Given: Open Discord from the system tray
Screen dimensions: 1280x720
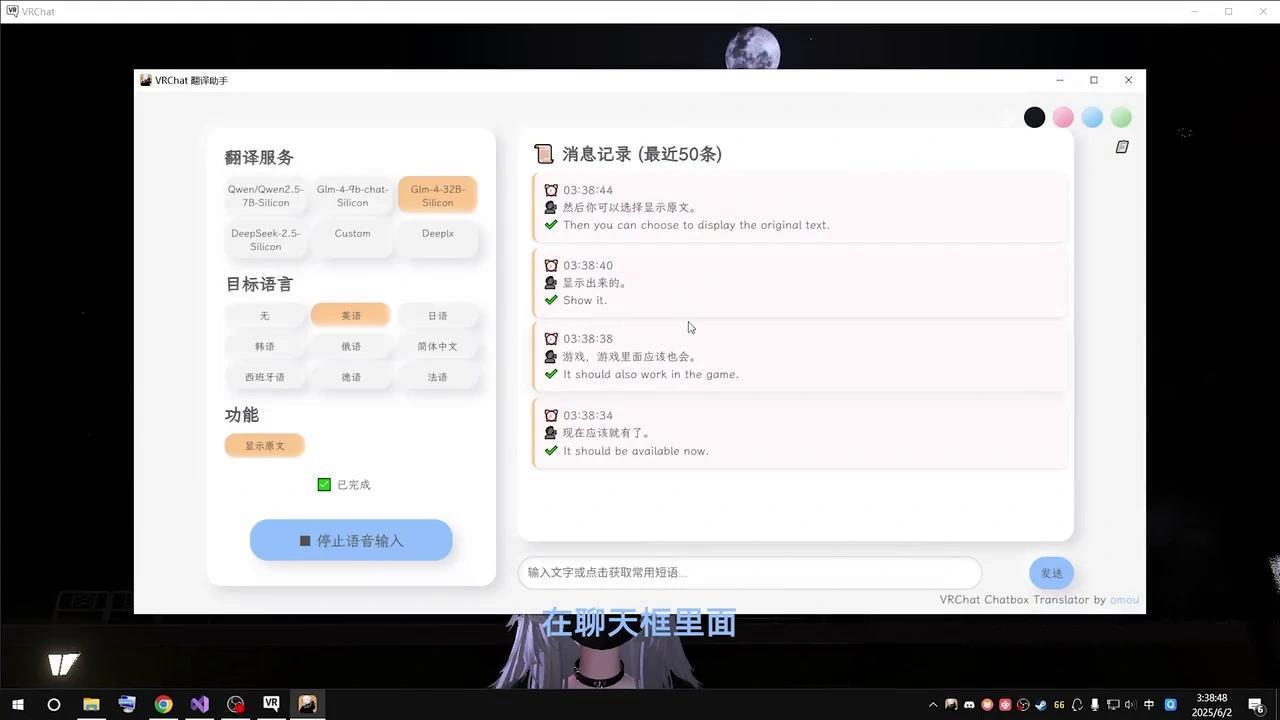Looking at the screenshot, I should click(x=970, y=705).
